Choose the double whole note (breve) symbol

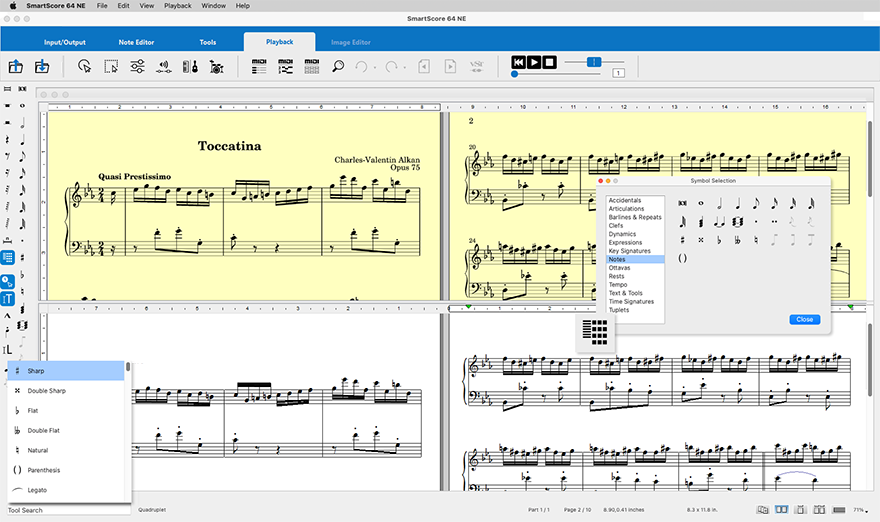coord(682,203)
